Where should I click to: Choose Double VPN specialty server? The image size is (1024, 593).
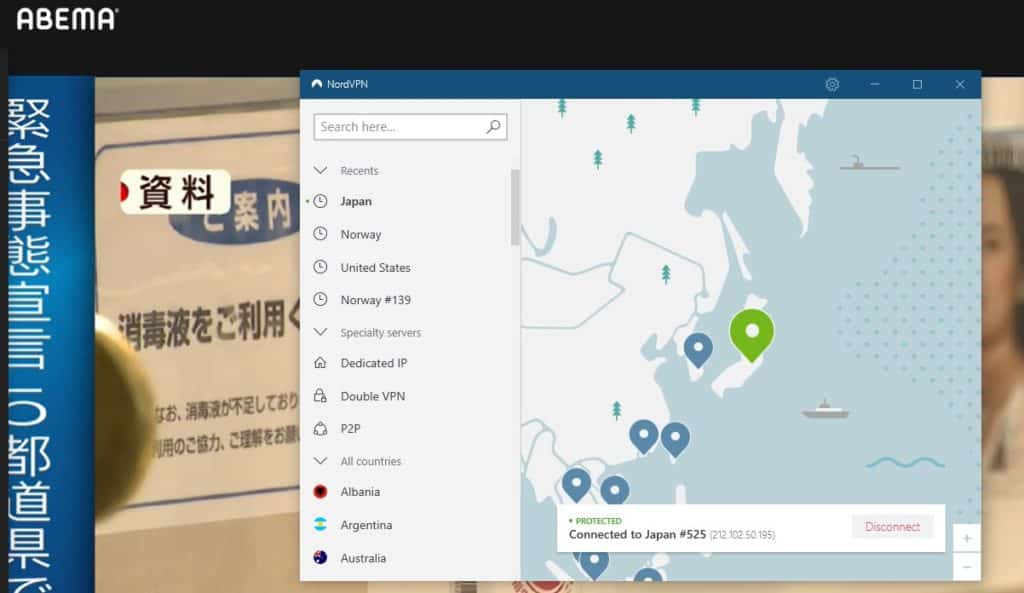(x=373, y=396)
